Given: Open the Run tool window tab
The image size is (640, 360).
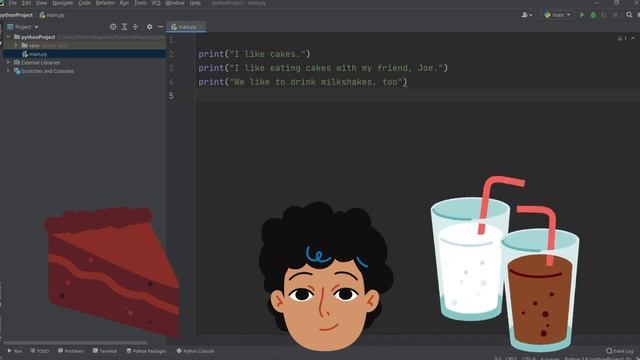Looking at the screenshot, I should (x=15, y=351).
